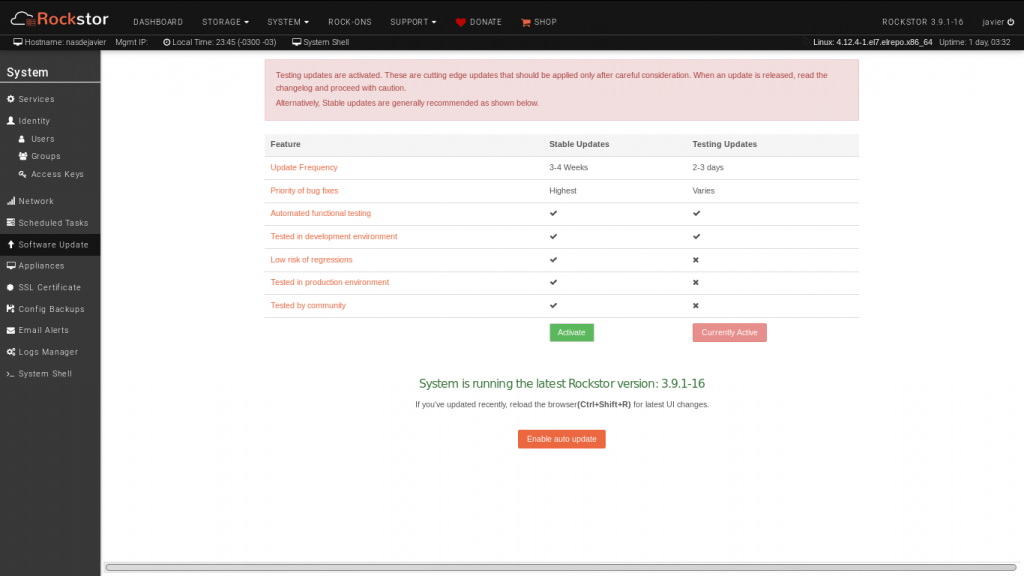Click the Rockstor 3.9.1-16 version label
This screenshot has height=576, width=1024.
pyautogui.click(x=923, y=22)
